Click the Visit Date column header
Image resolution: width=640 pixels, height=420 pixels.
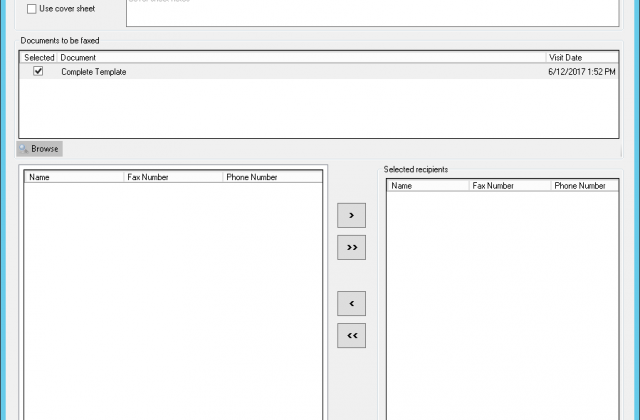tap(580, 58)
